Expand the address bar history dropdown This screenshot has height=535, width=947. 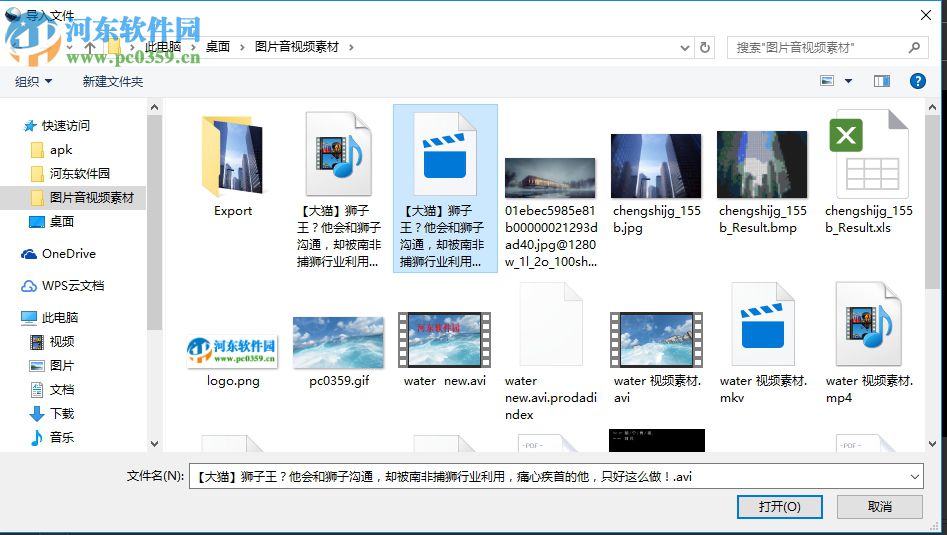click(x=685, y=47)
